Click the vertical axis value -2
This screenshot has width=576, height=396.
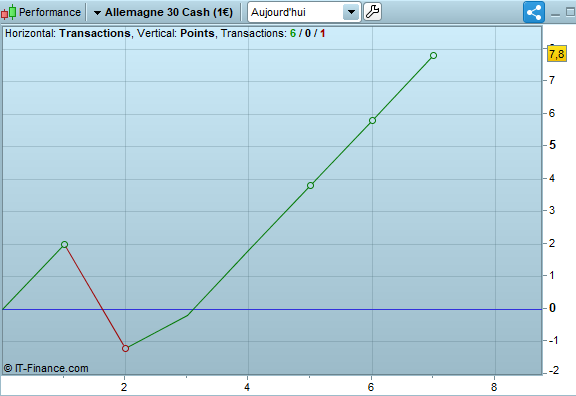(x=554, y=370)
